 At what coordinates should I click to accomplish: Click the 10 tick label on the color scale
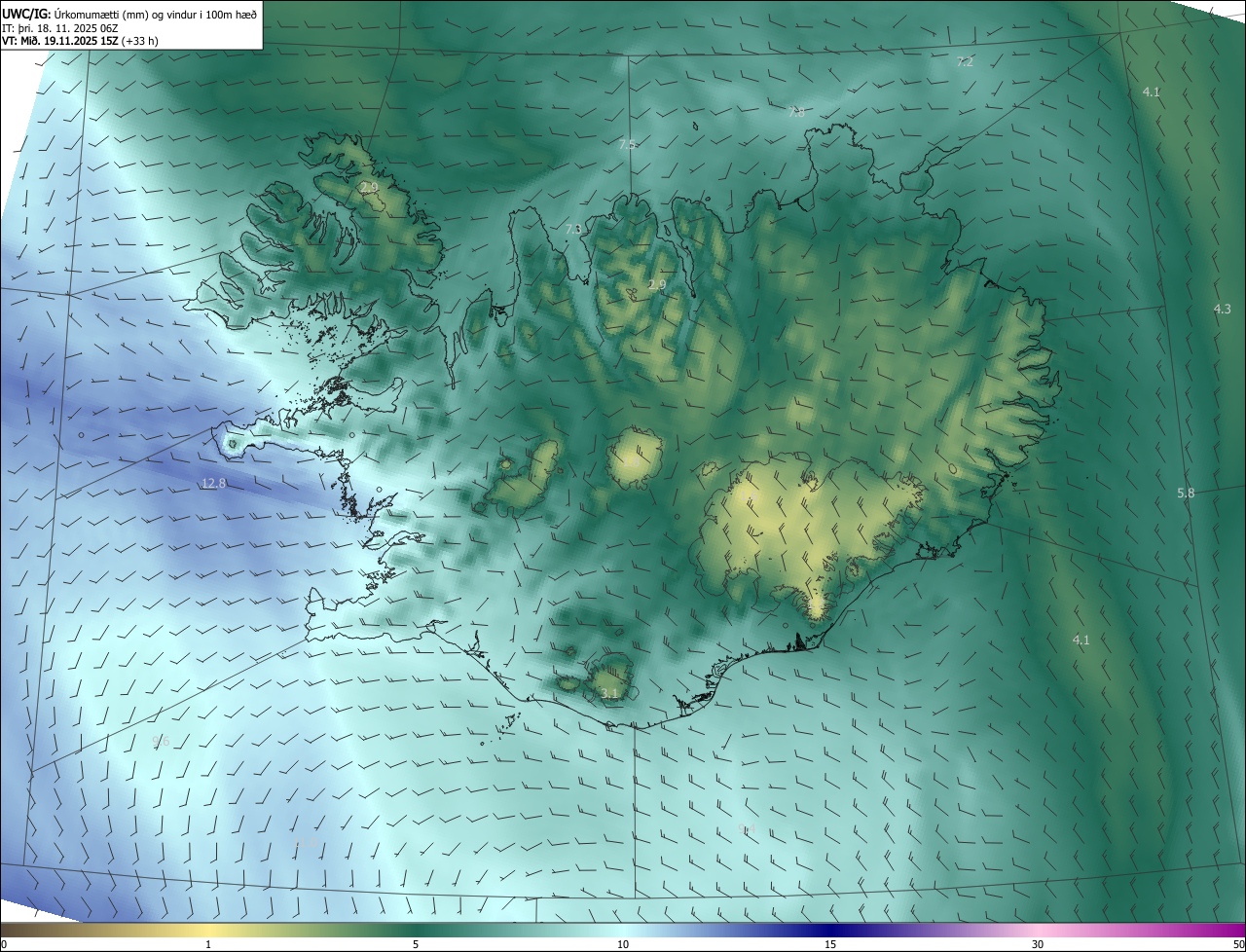click(x=623, y=944)
